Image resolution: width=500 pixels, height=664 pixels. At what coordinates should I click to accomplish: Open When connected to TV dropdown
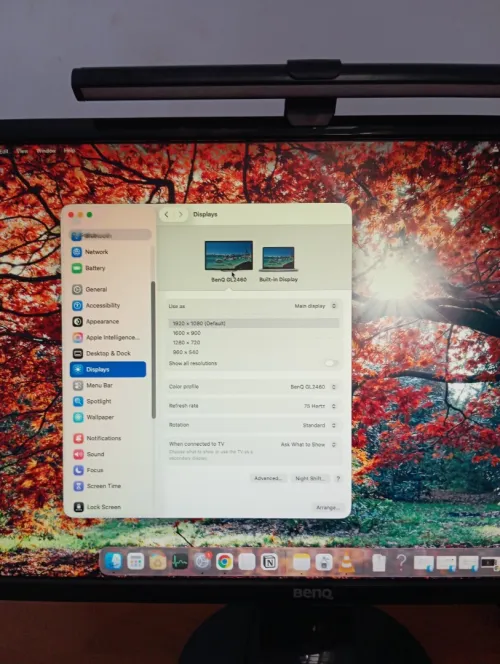tap(309, 445)
